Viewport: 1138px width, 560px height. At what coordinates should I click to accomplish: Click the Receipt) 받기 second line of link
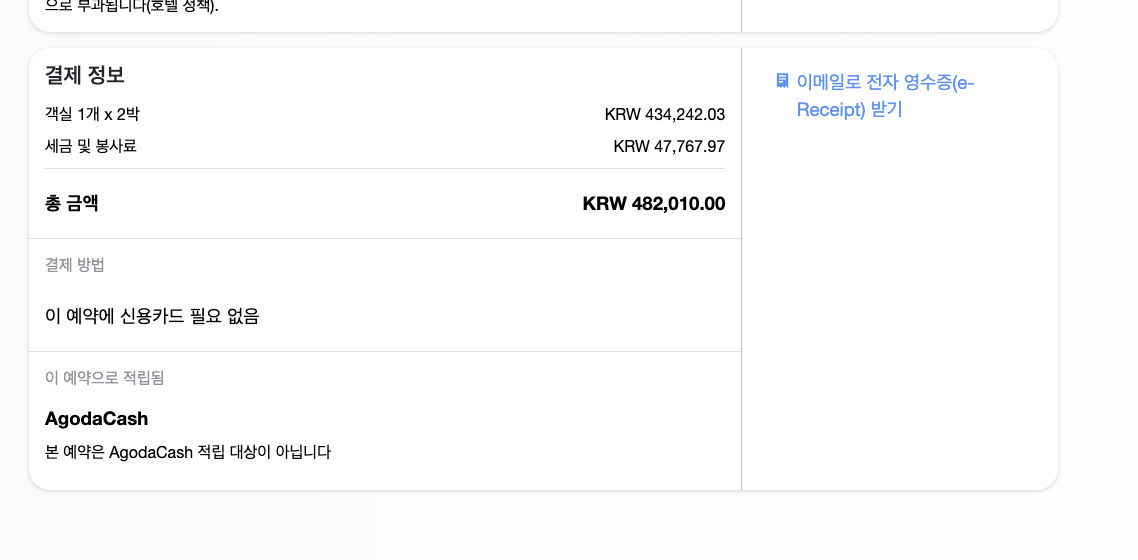coord(849,110)
